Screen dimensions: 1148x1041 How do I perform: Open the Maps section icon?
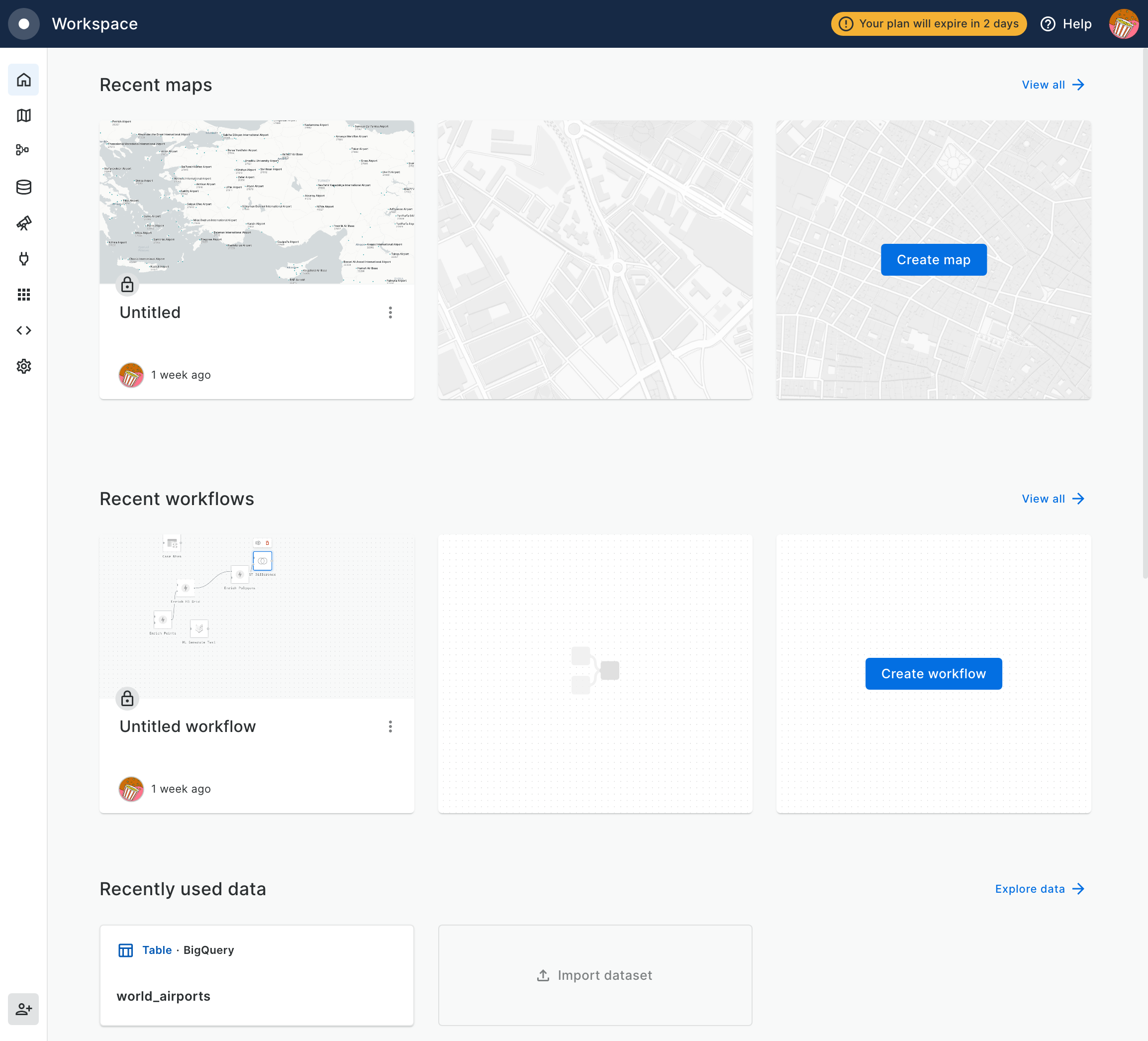(23, 115)
